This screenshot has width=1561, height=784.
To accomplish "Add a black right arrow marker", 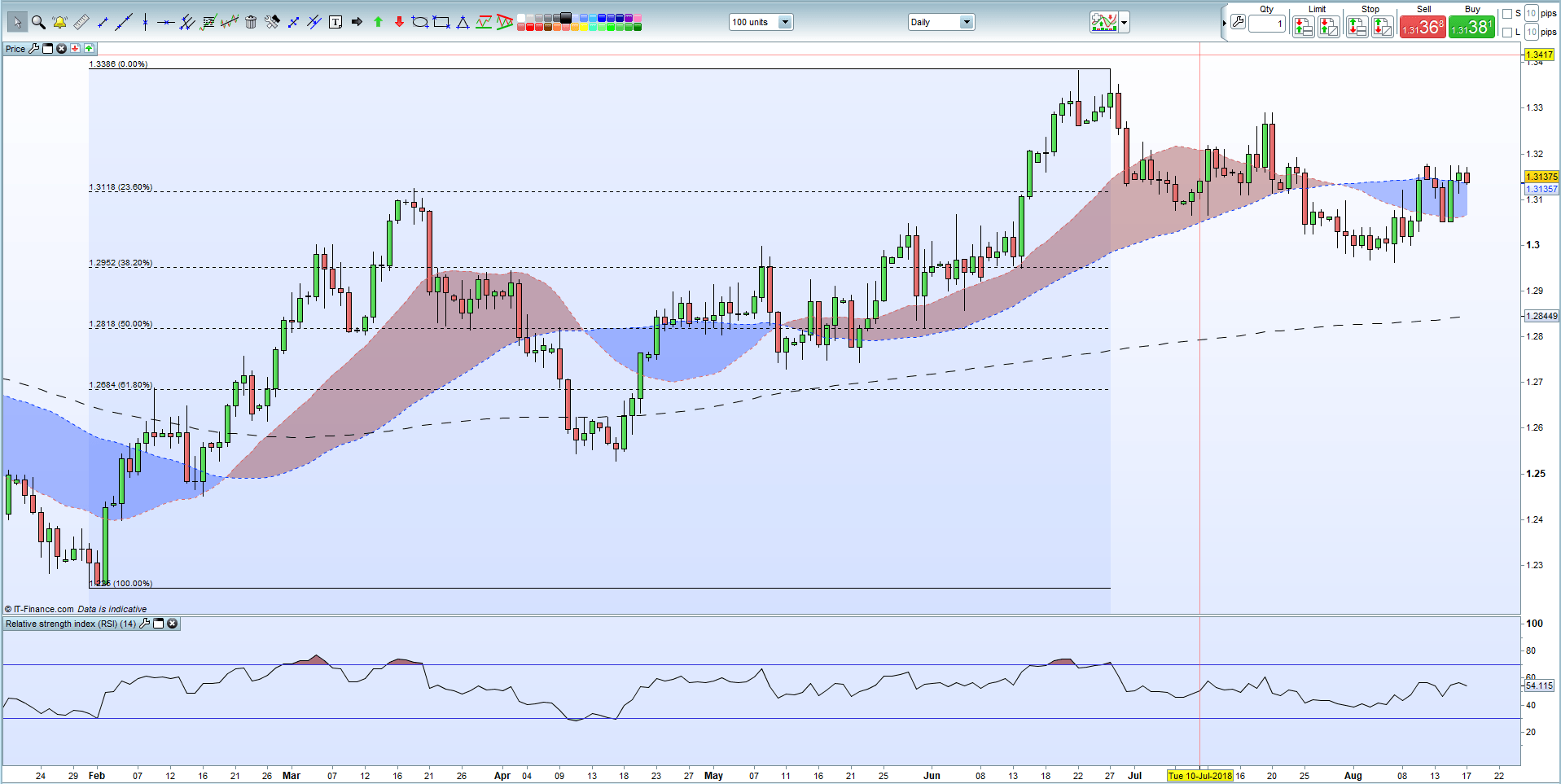I will [357, 22].
